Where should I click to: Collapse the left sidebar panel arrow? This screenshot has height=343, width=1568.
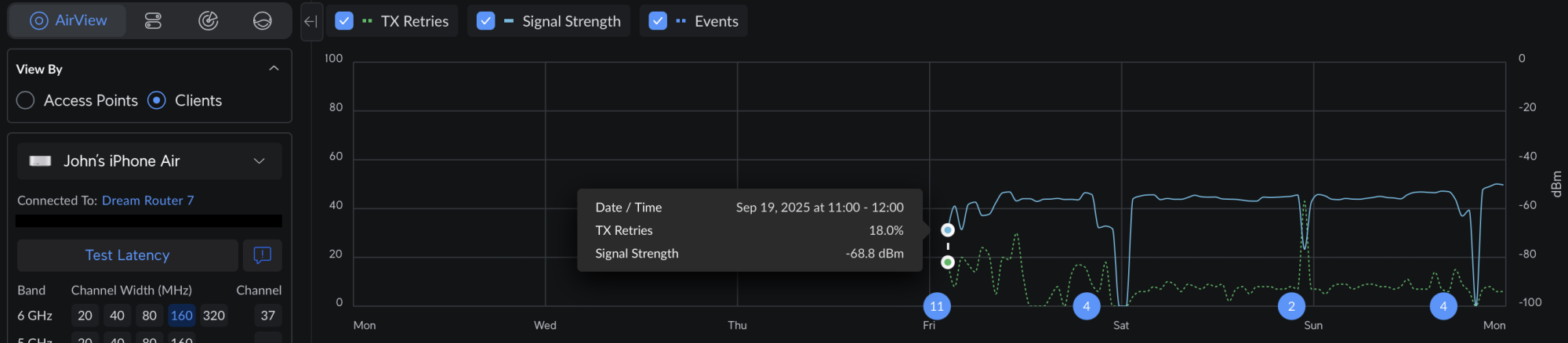pos(311,22)
